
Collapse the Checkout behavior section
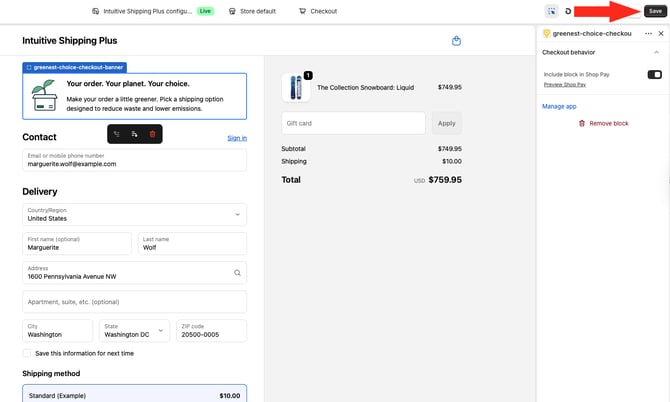[656, 52]
